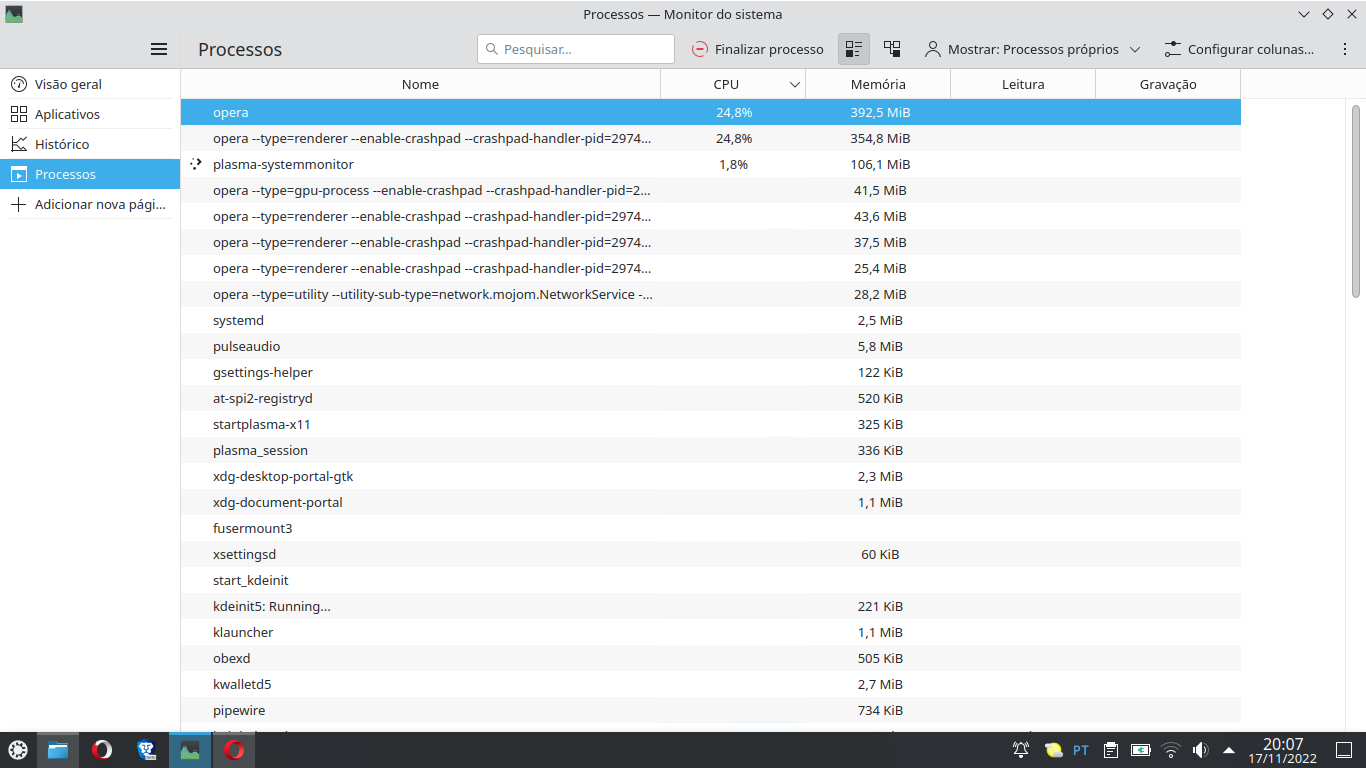Image resolution: width=1366 pixels, height=768 pixels.
Task: Open Wi-Fi network tray icon
Action: [1171, 750]
